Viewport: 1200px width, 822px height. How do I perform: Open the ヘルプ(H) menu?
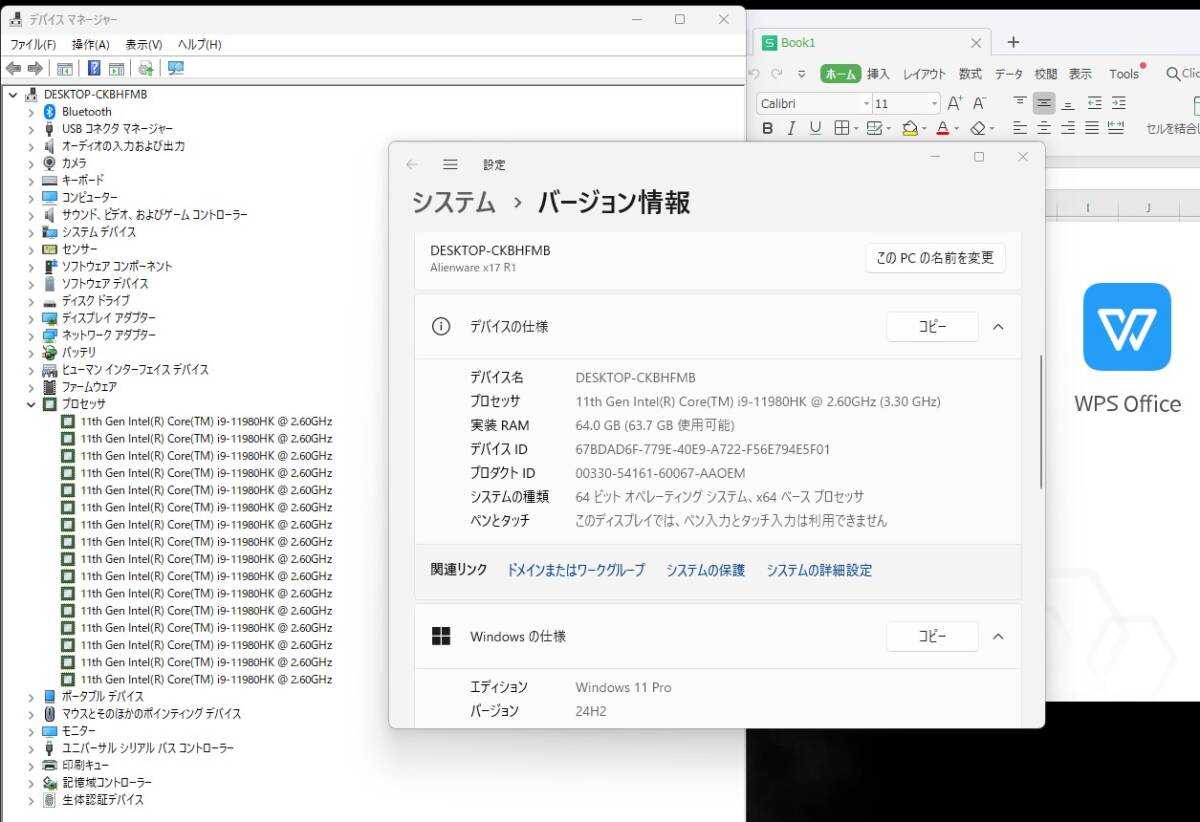(199, 45)
